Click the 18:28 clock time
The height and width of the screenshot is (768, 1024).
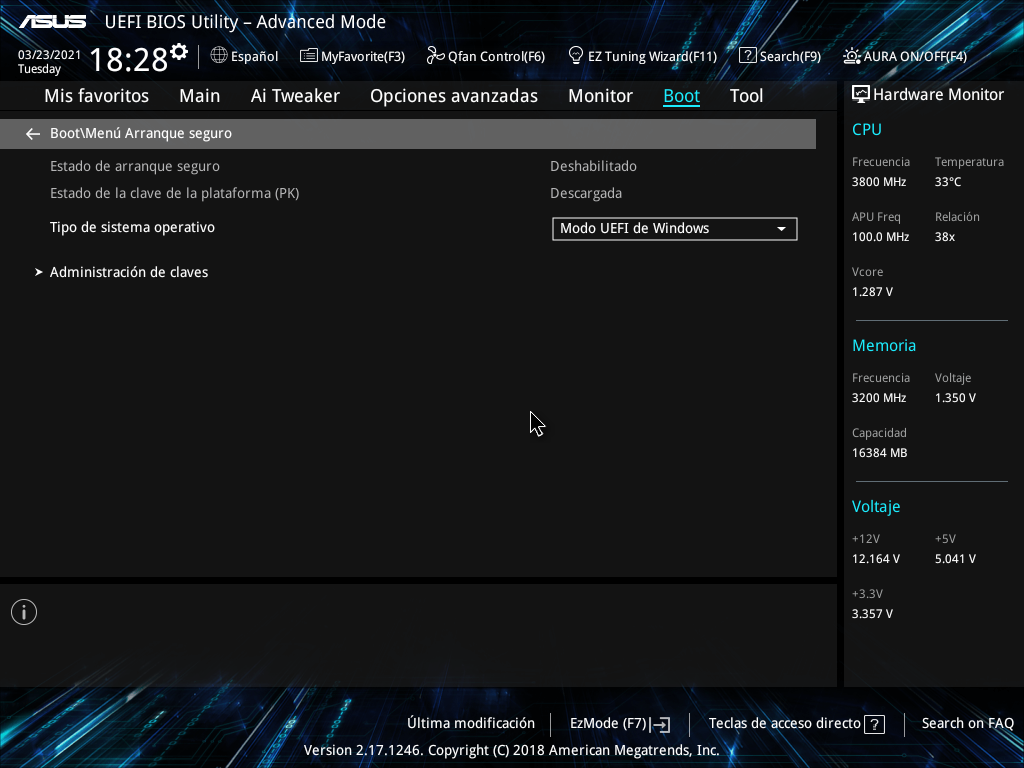pyautogui.click(x=129, y=59)
